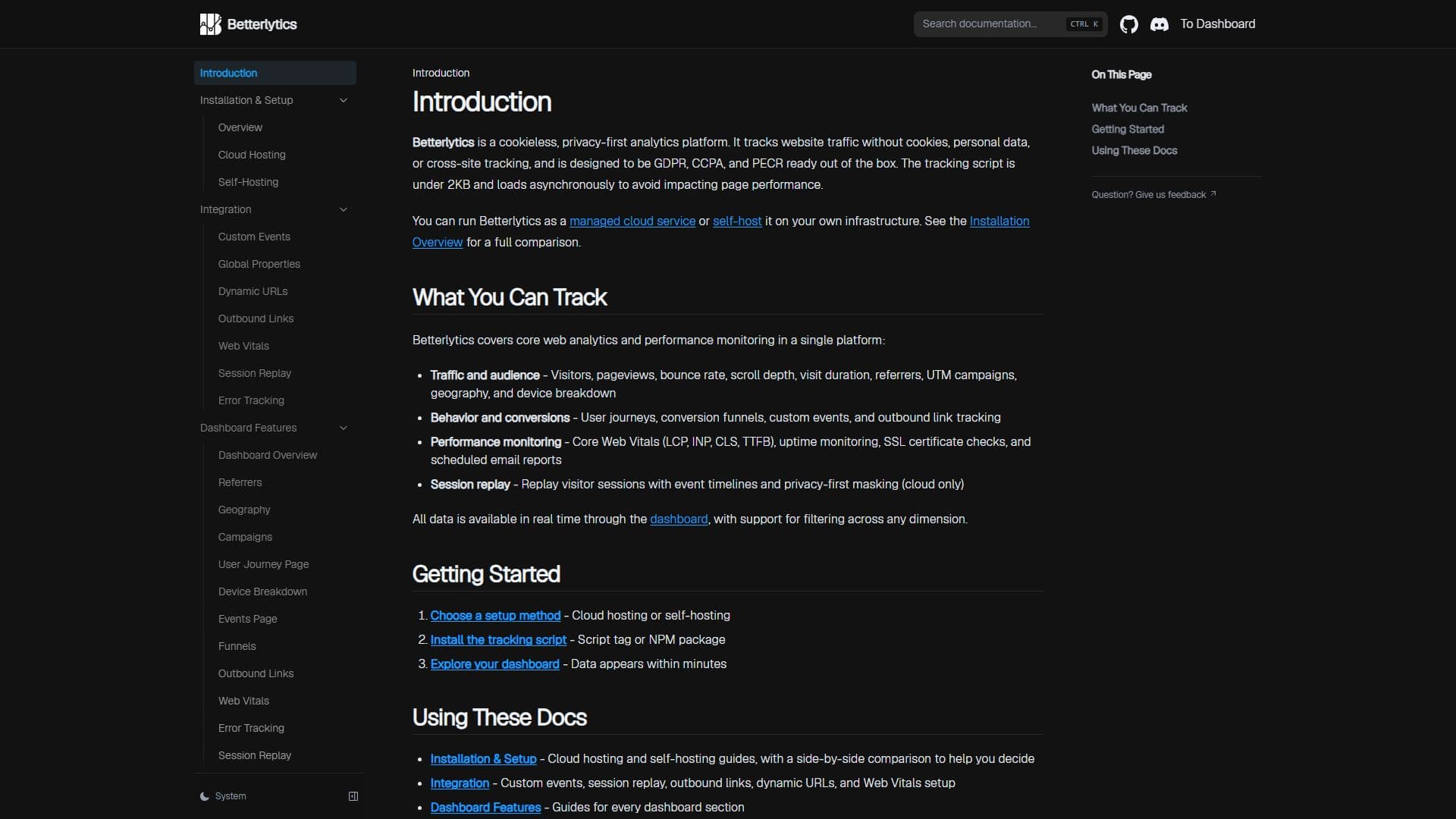Follow the self-host inline link
Viewport: 1456px width, 819px height.
pos(737,221)
